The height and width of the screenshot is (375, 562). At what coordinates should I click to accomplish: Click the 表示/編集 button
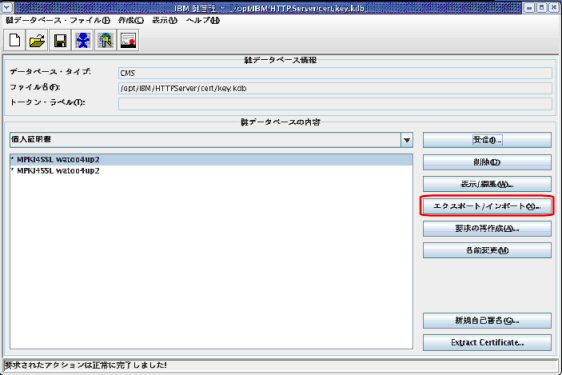pyautogui.click(x=487, y=184)
